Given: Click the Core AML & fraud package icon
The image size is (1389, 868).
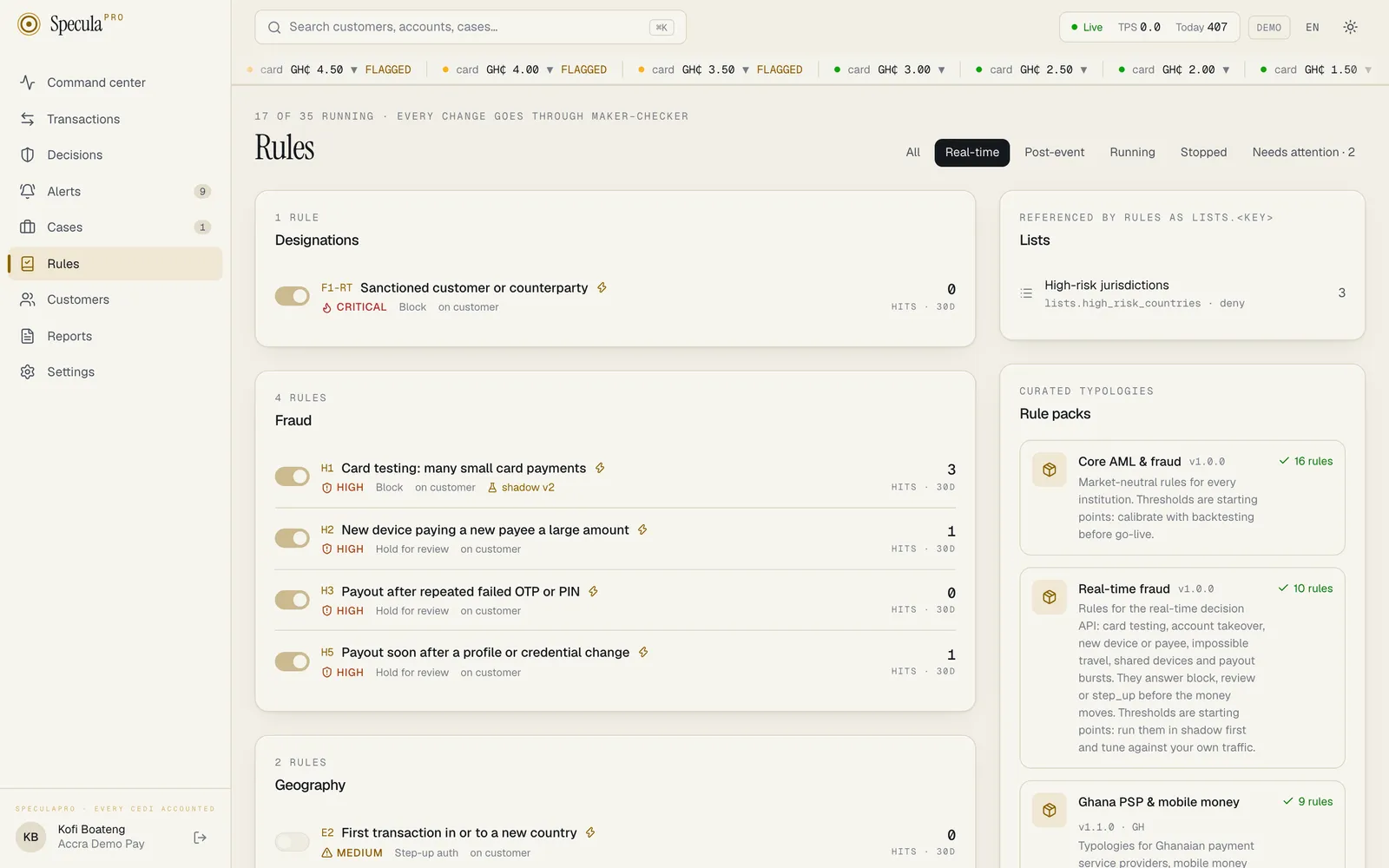Looking at the screenshot, I should point(1050,470).
